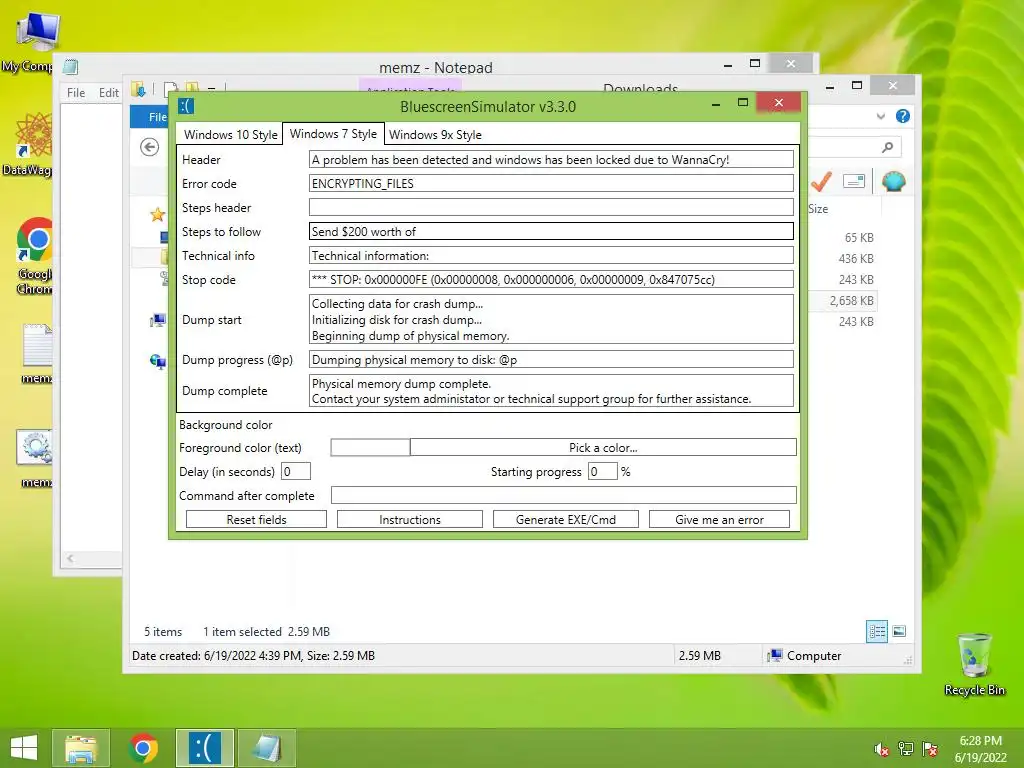Open the Action Center flag icon

[x=930, y=749]
